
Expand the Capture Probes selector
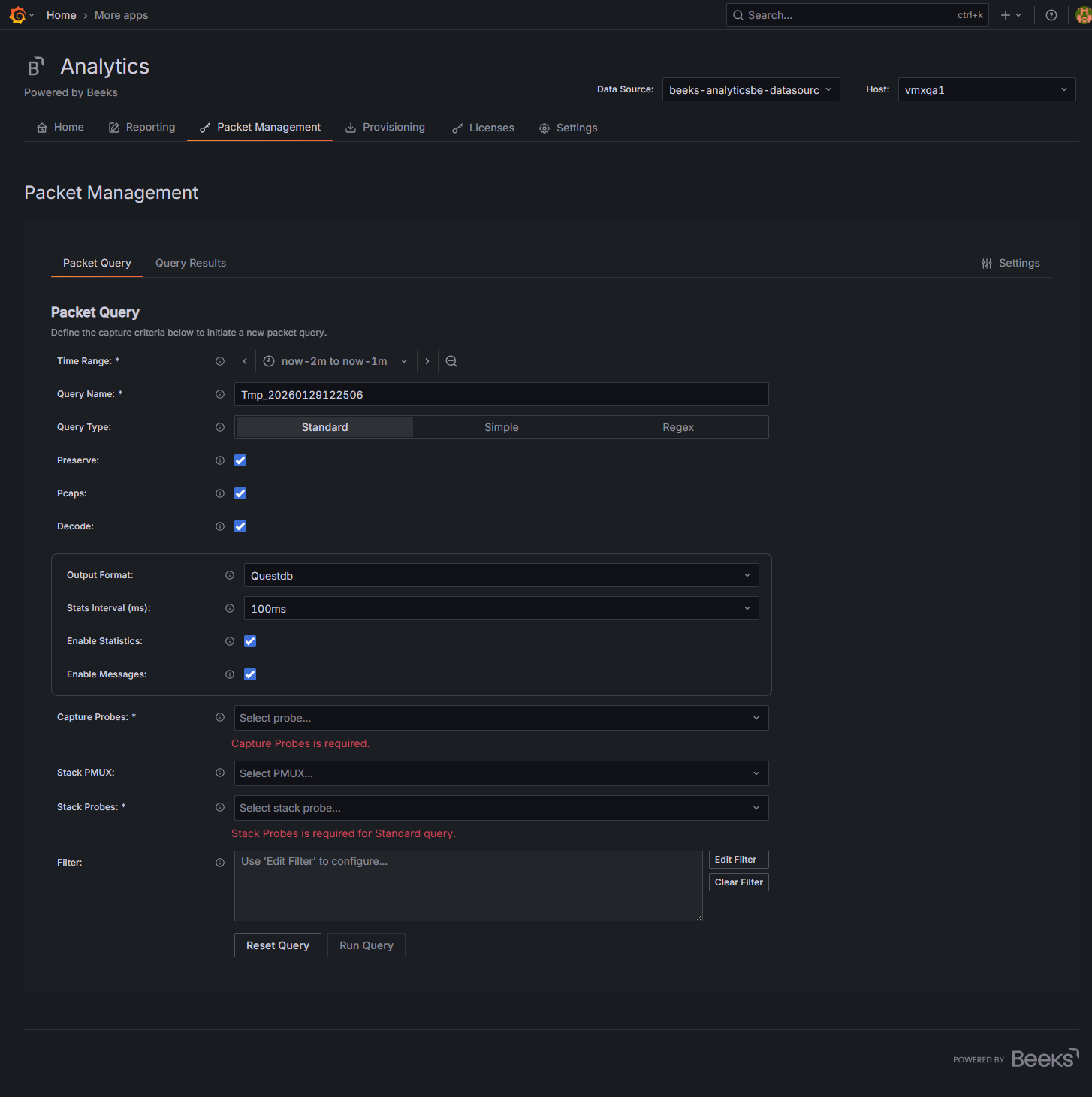coord(501,718)
